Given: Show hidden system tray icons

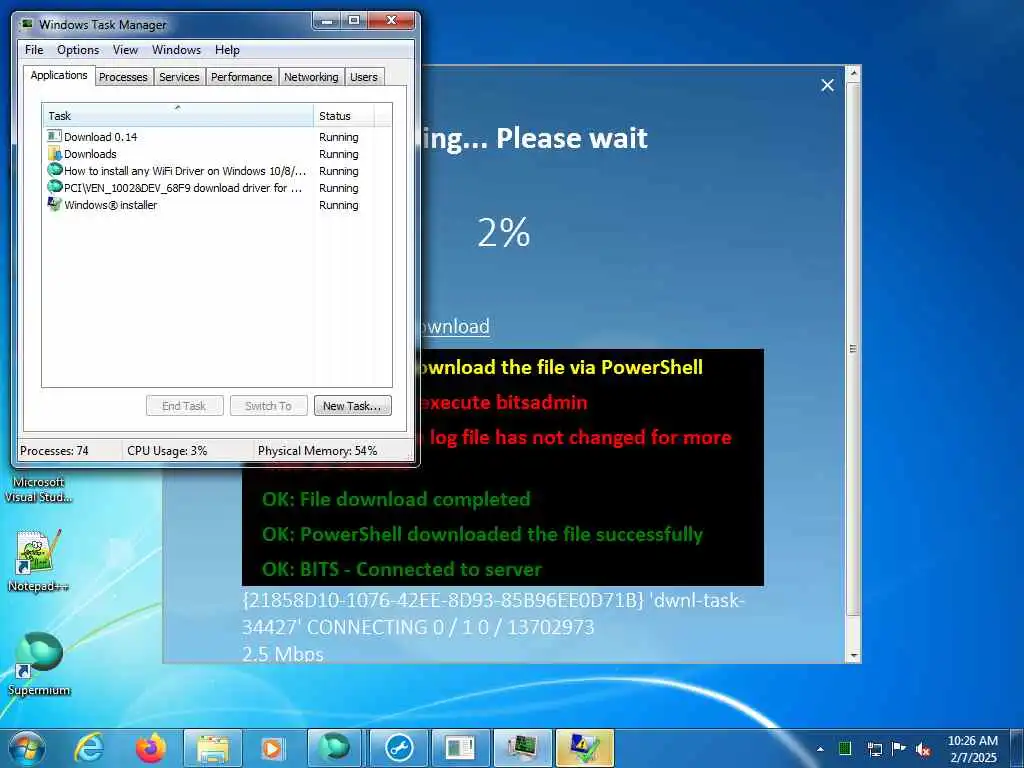Looking at the screenshot, I should click(820, 749).
